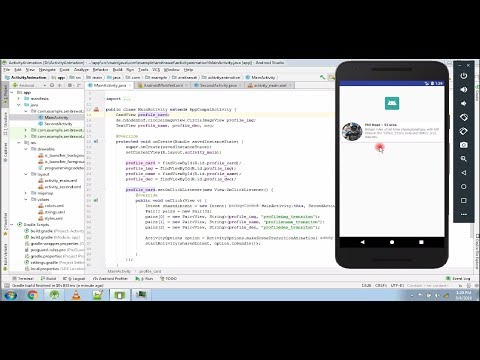Open the Run tool window button
This screenshot has height=360, width=480.
point(144,278)
